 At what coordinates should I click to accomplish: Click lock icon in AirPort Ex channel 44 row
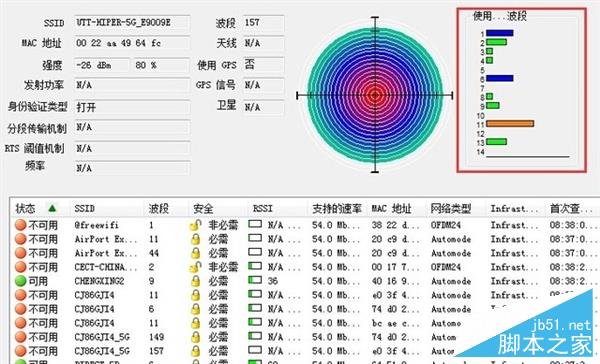196,253
